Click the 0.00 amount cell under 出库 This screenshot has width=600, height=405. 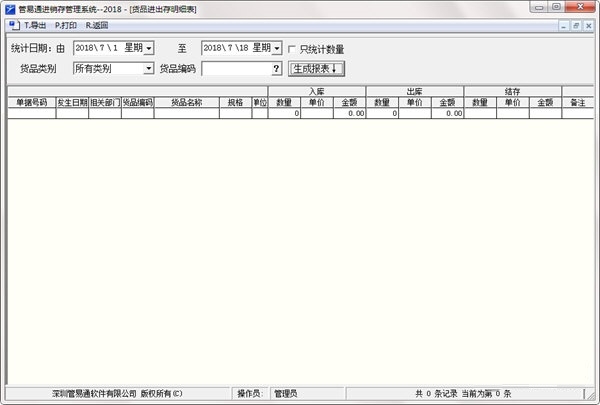click(447, 113)
